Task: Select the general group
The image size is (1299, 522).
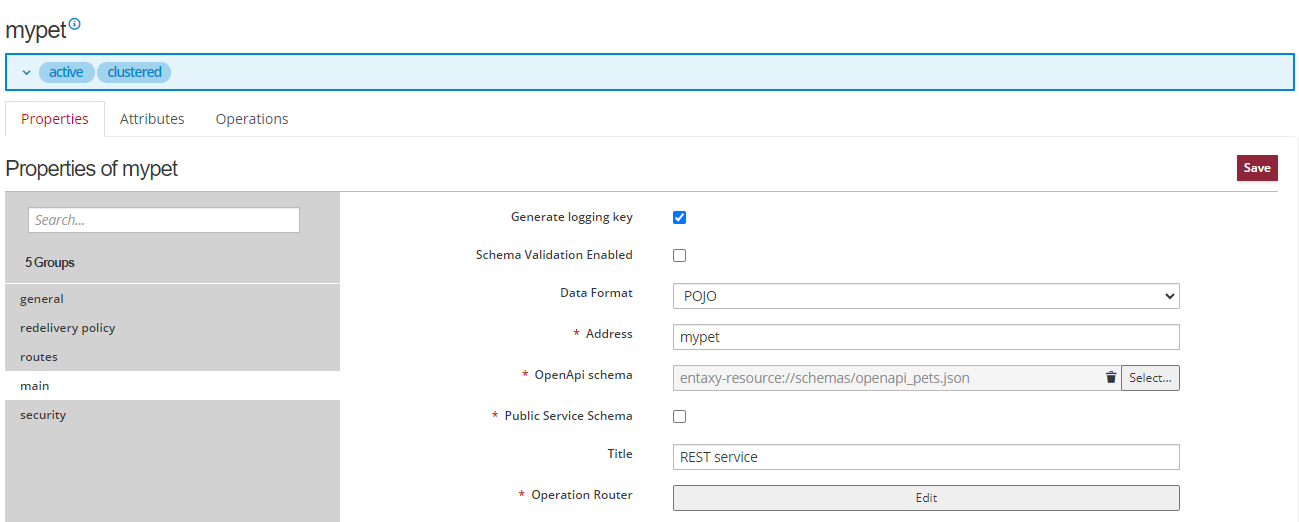Action: [42, 299]
